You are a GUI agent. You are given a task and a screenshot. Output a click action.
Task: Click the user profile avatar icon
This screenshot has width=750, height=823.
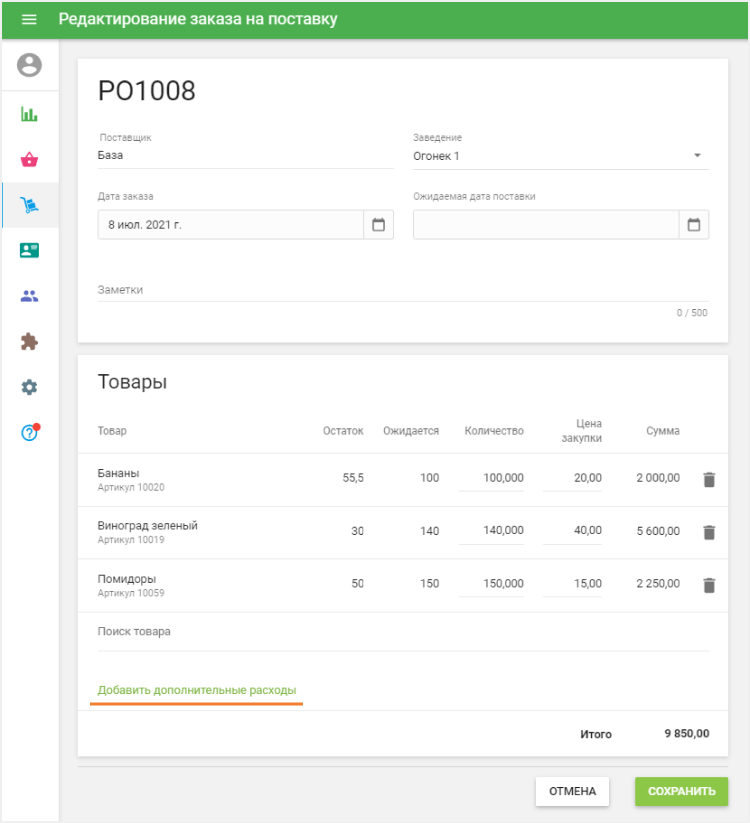coord(30,66)
